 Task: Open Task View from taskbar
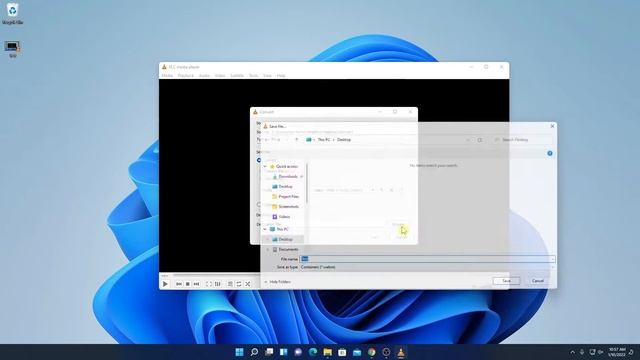pyautogui.click(x=269, y=352)
